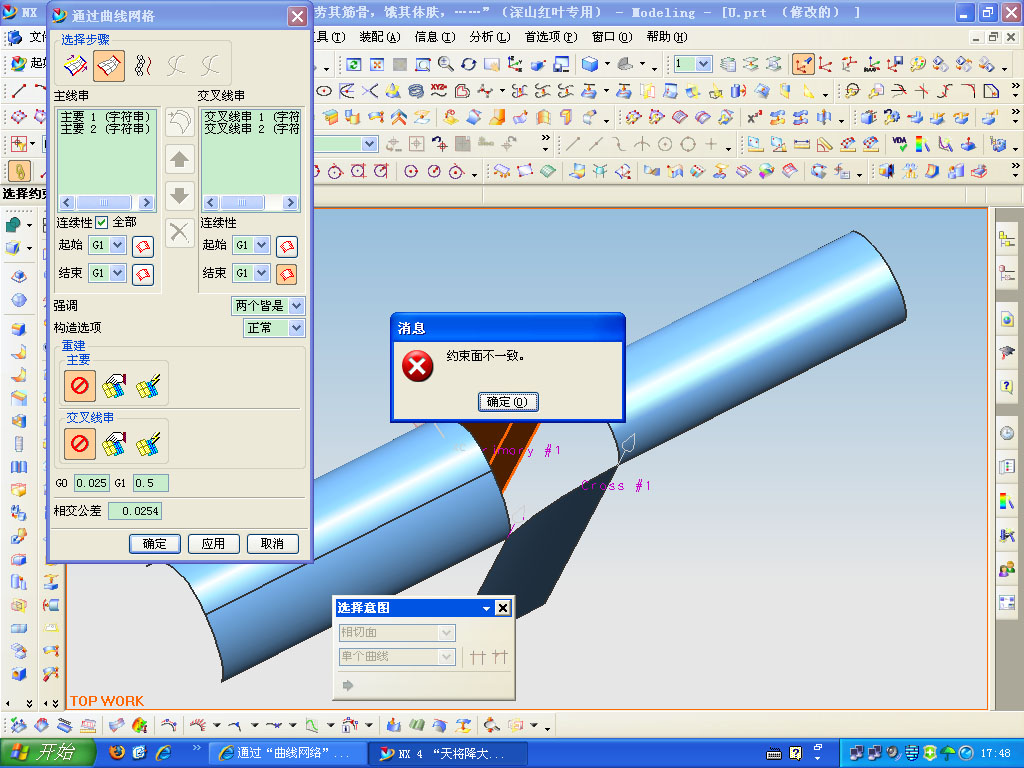Click the 应用 (Apply) button
Image resolution: width=1024 pixels, height=768 pixels.
214,543
